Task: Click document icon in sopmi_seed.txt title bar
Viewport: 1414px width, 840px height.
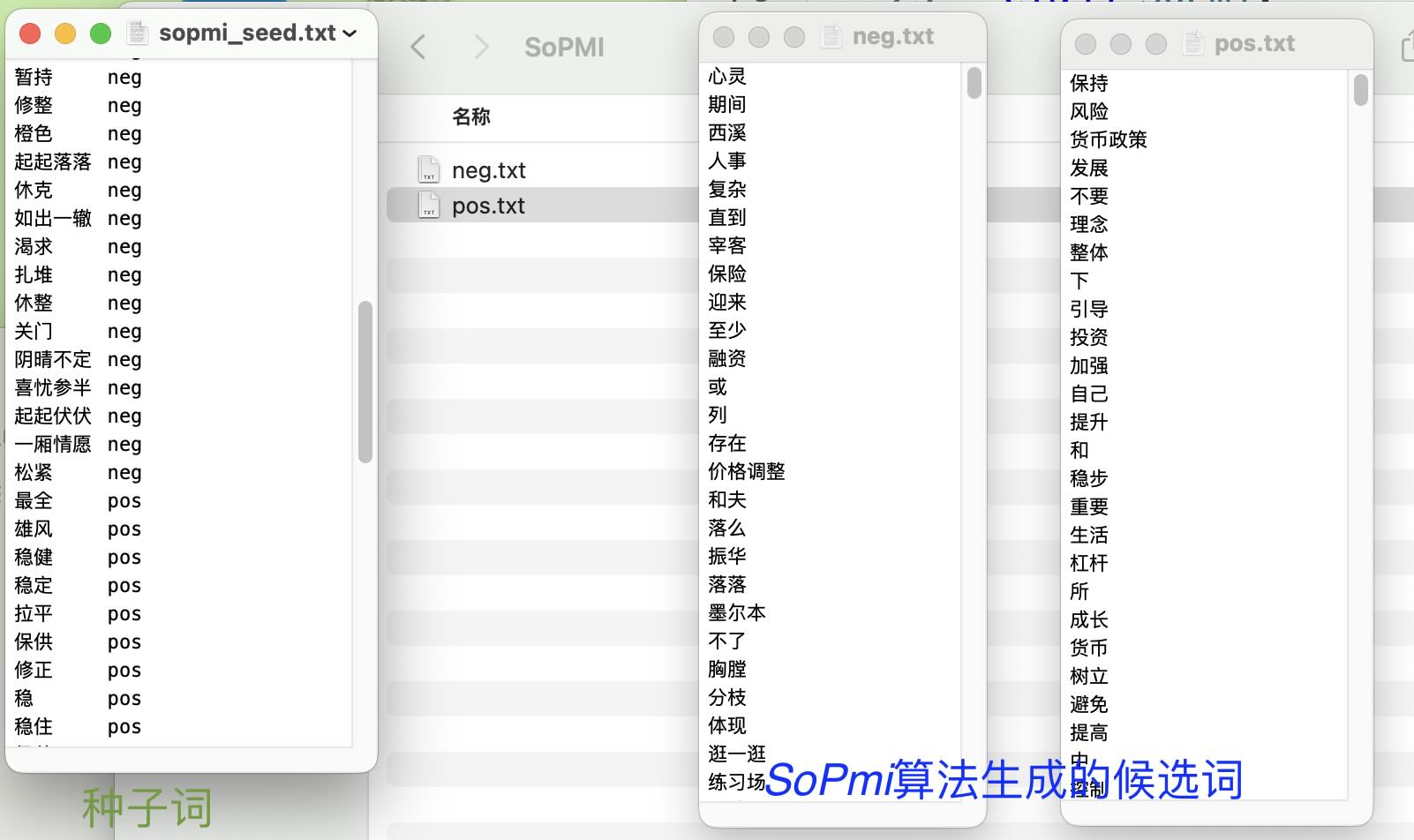Action: click(x=138, y=34)
